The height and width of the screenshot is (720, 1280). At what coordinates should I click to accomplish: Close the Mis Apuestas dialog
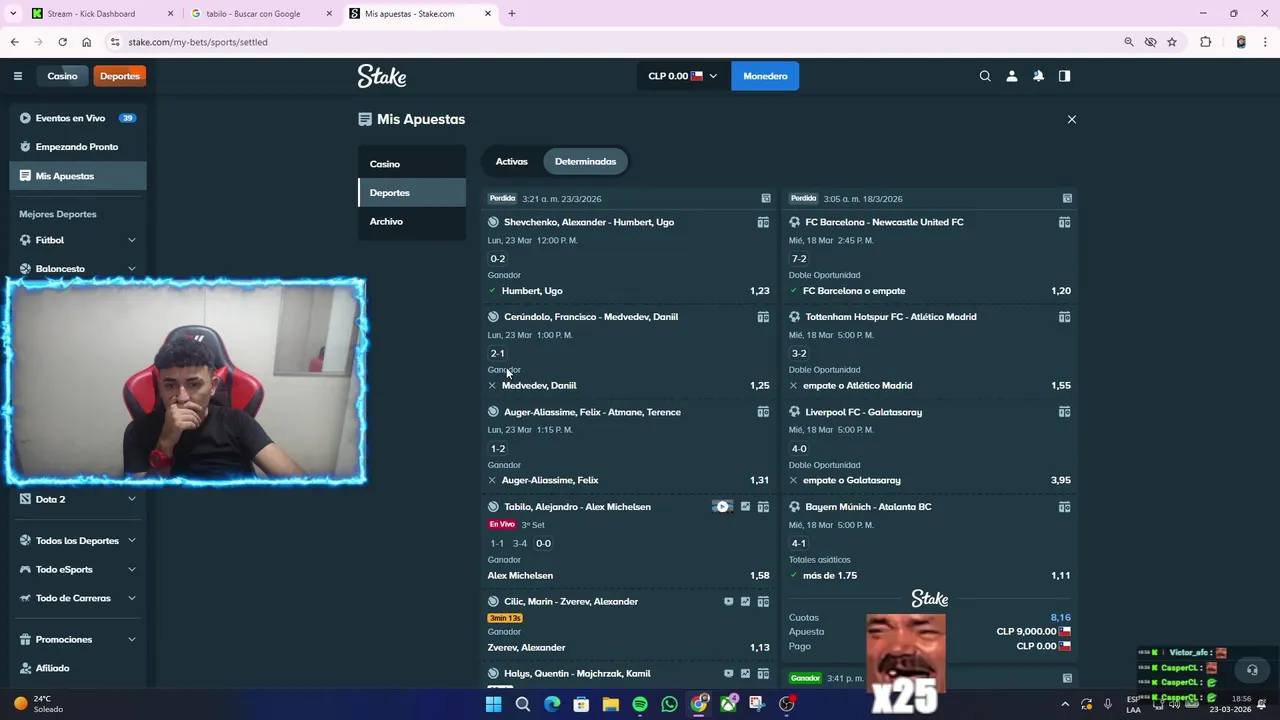[1071, 119]
